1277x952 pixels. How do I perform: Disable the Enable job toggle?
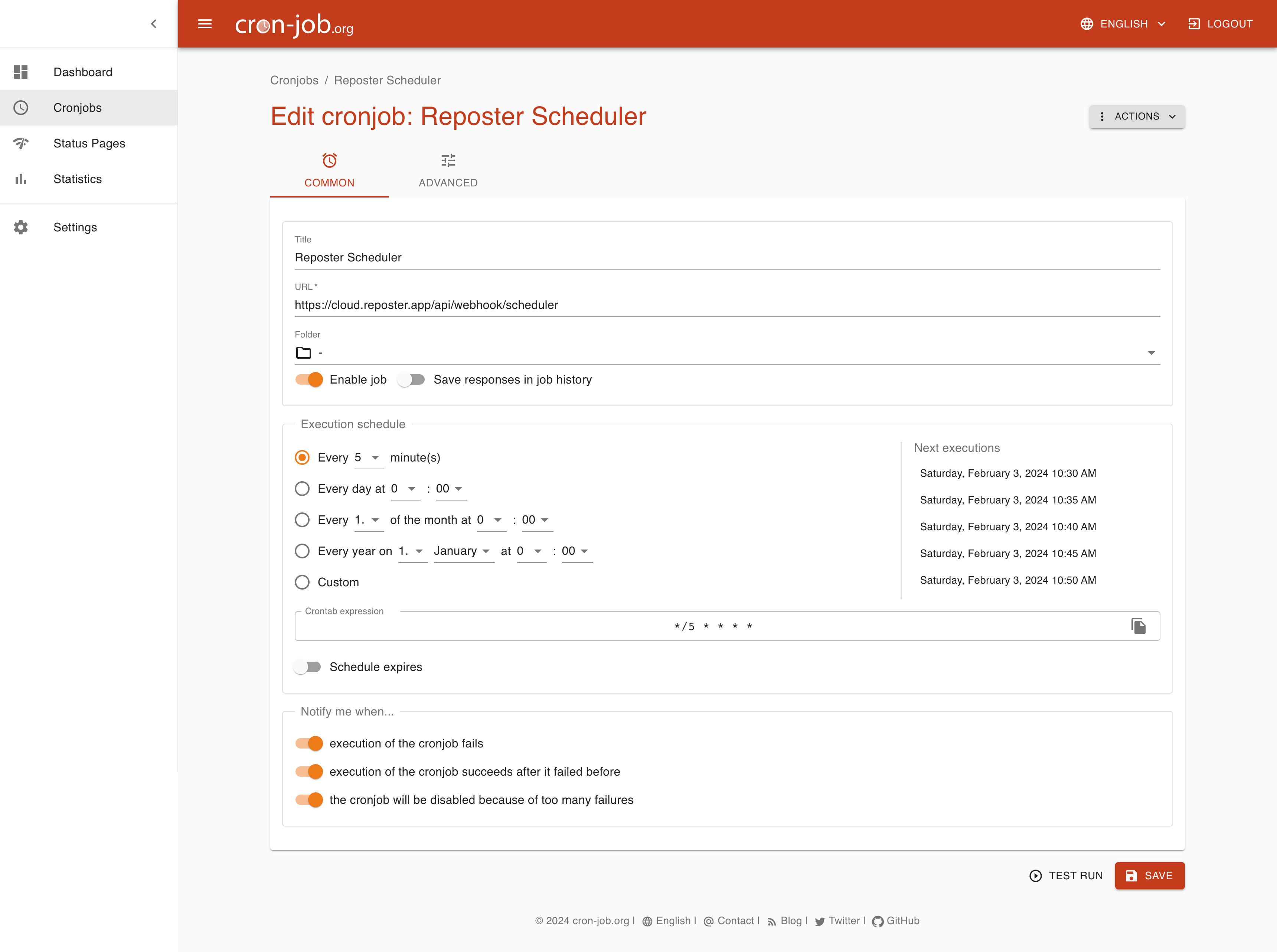point(309,379)
